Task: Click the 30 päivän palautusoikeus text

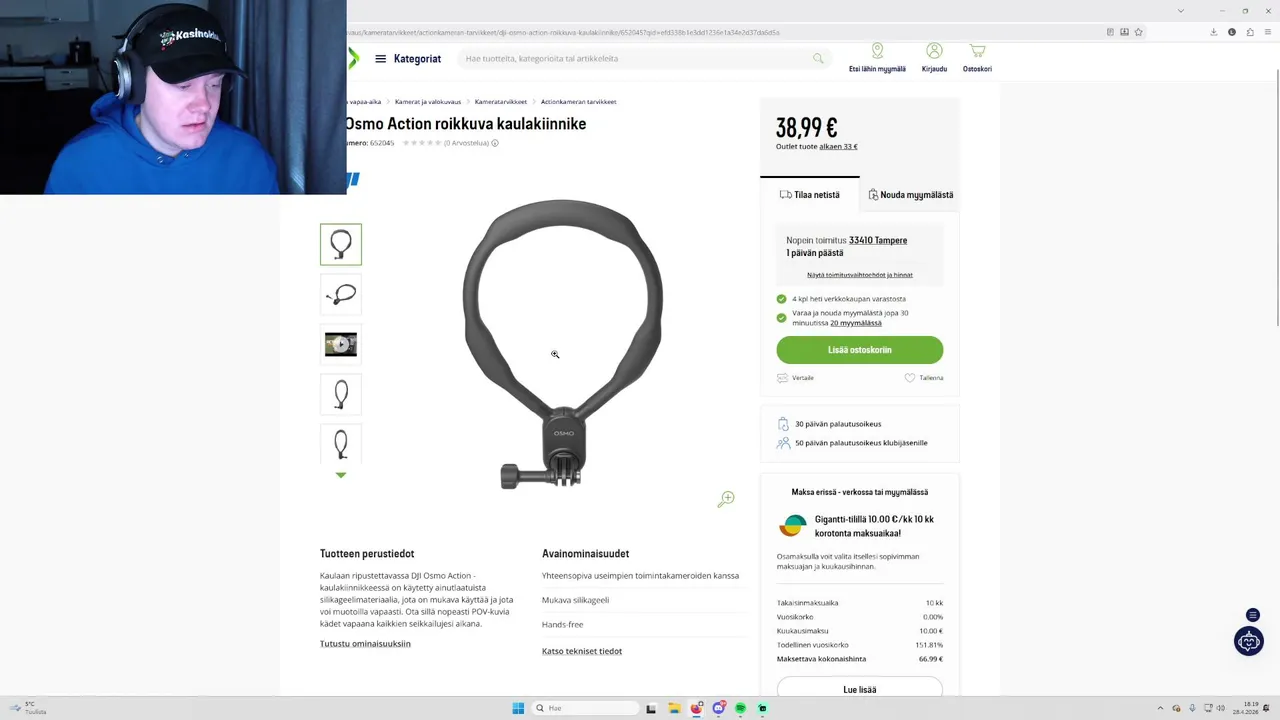Action: coord(838,424)
